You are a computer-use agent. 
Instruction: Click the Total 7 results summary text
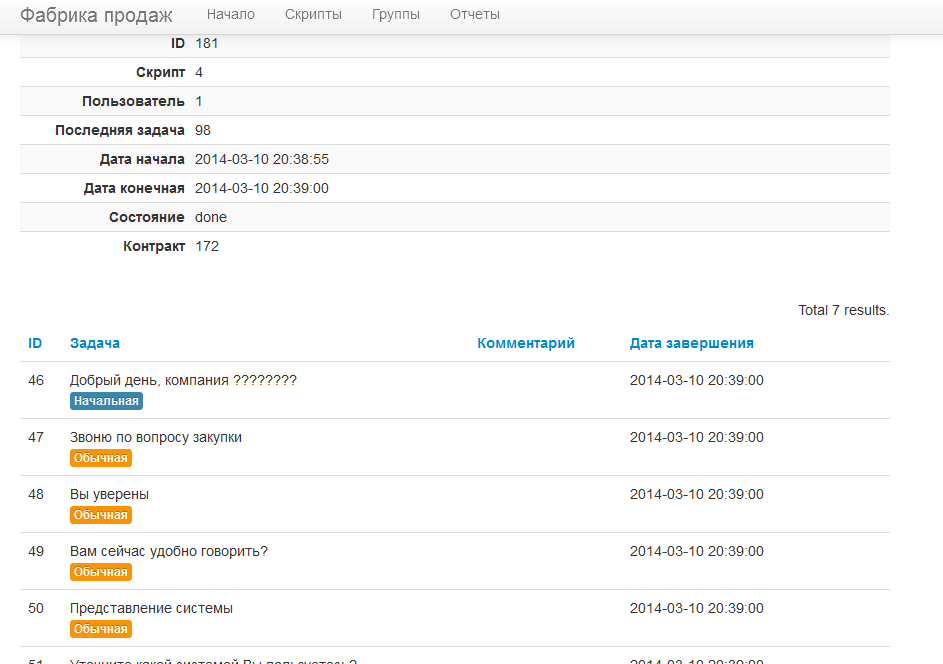click(844, 310)
